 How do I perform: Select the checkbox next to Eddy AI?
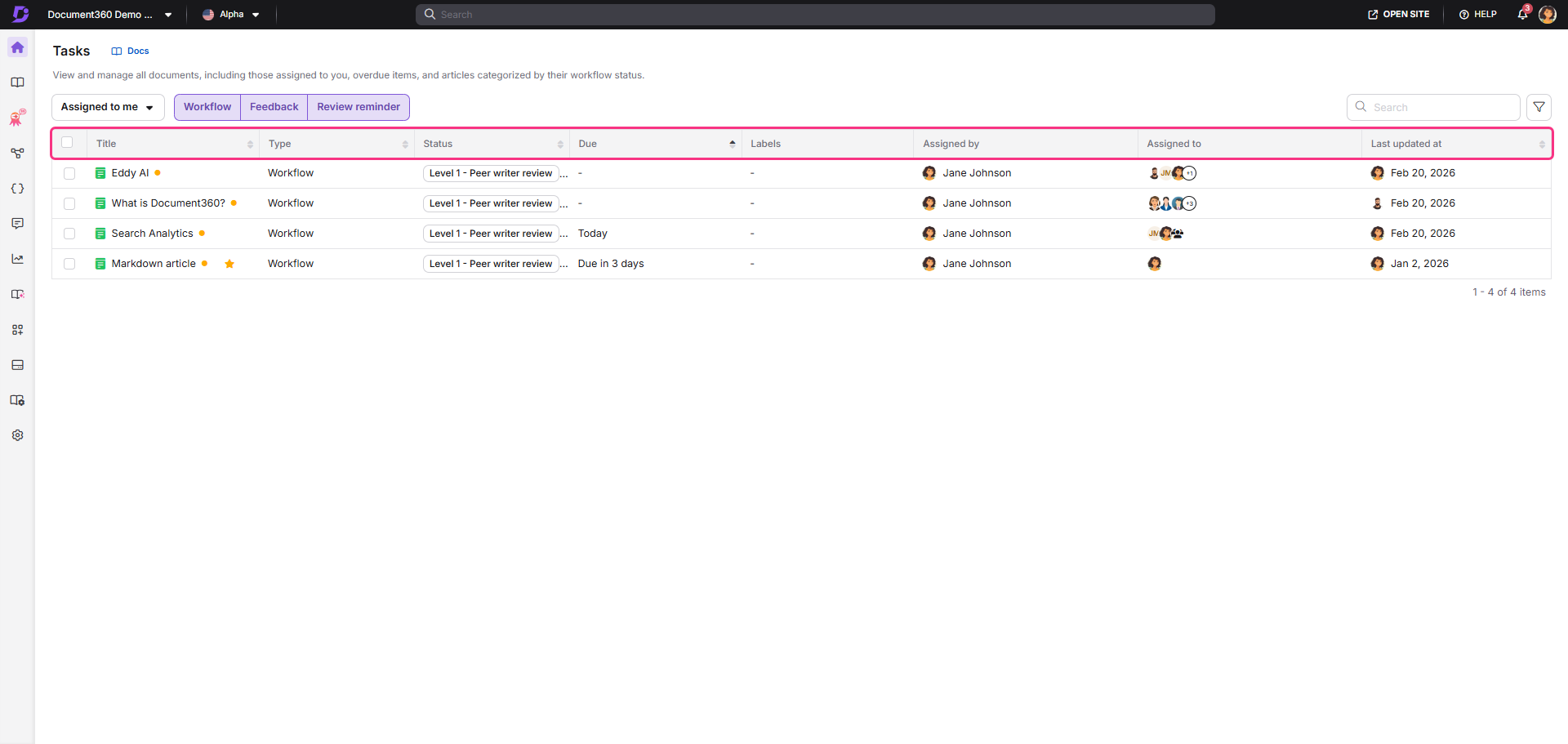69,173
